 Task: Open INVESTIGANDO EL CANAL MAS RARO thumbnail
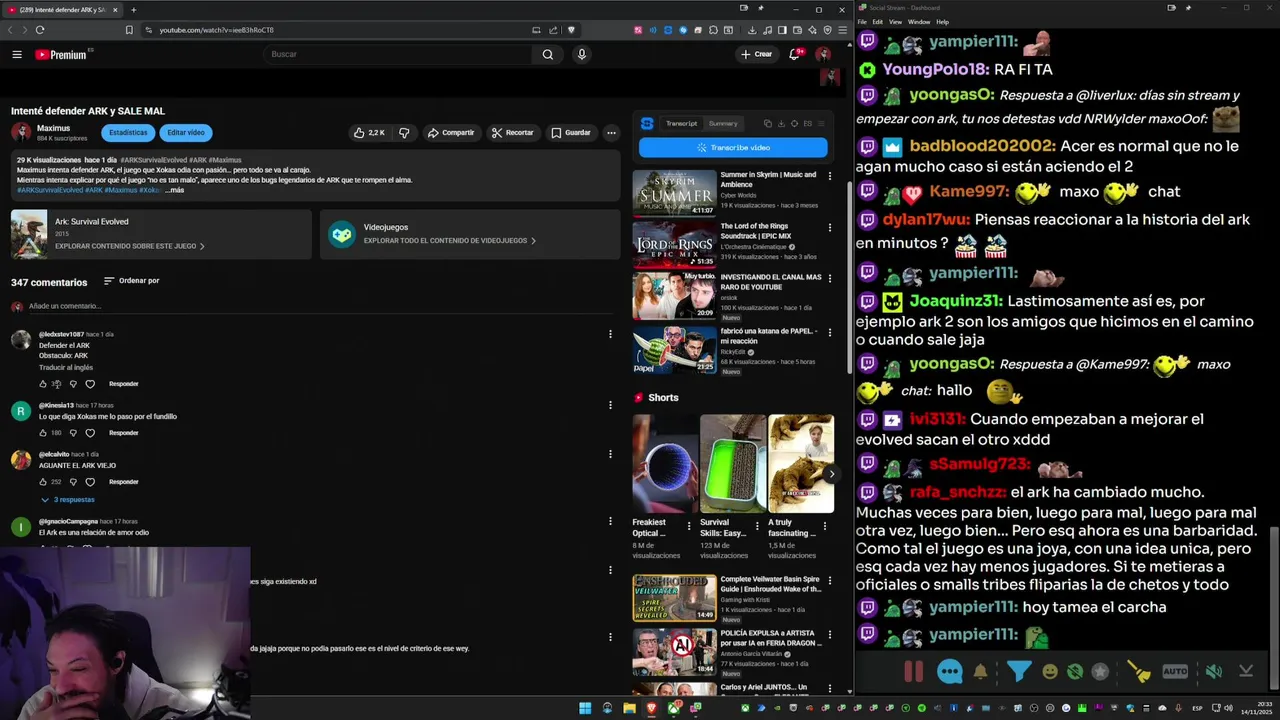pyautogui.click(x=674, y=296)
